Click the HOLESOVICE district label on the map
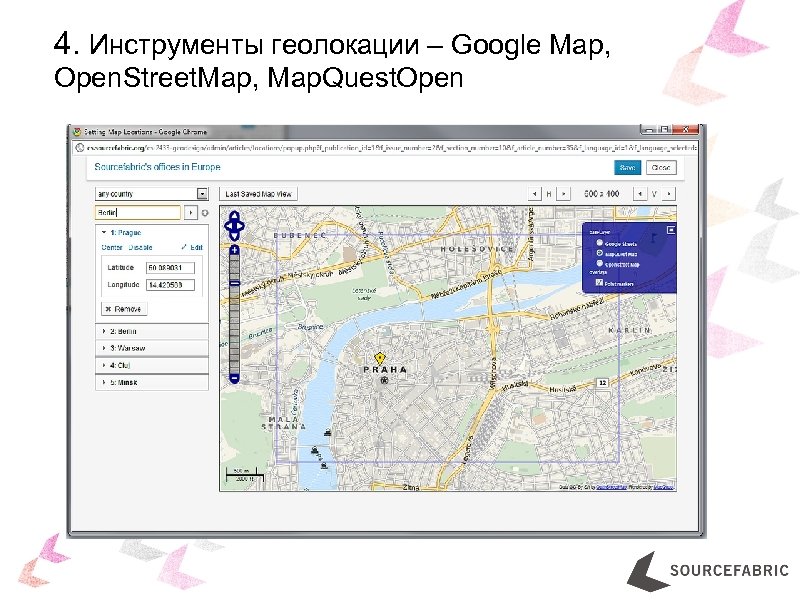The height and width of the screenshot is (600, 800). pos(477,249)
